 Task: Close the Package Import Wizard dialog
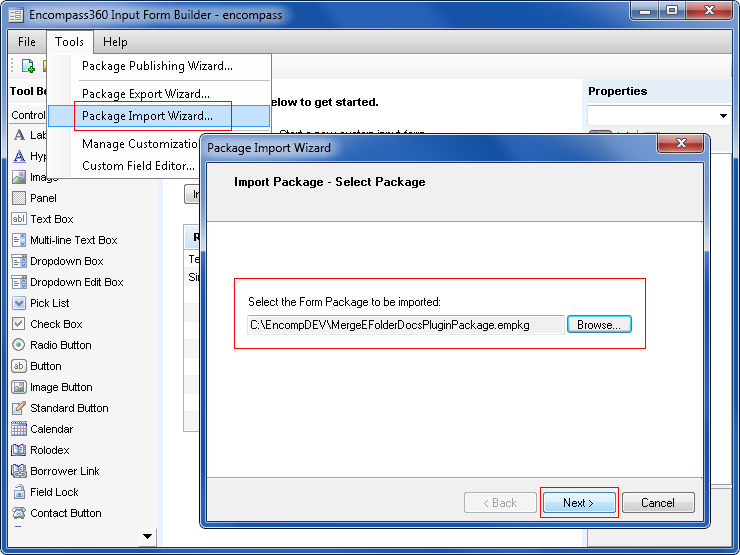coord(681,143)
